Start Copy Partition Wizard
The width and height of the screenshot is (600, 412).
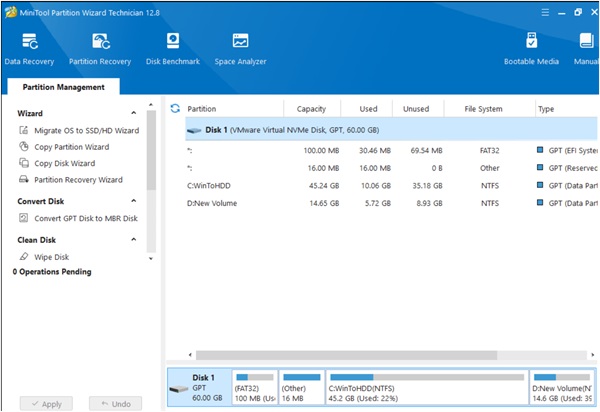click(x=72, y=147)
